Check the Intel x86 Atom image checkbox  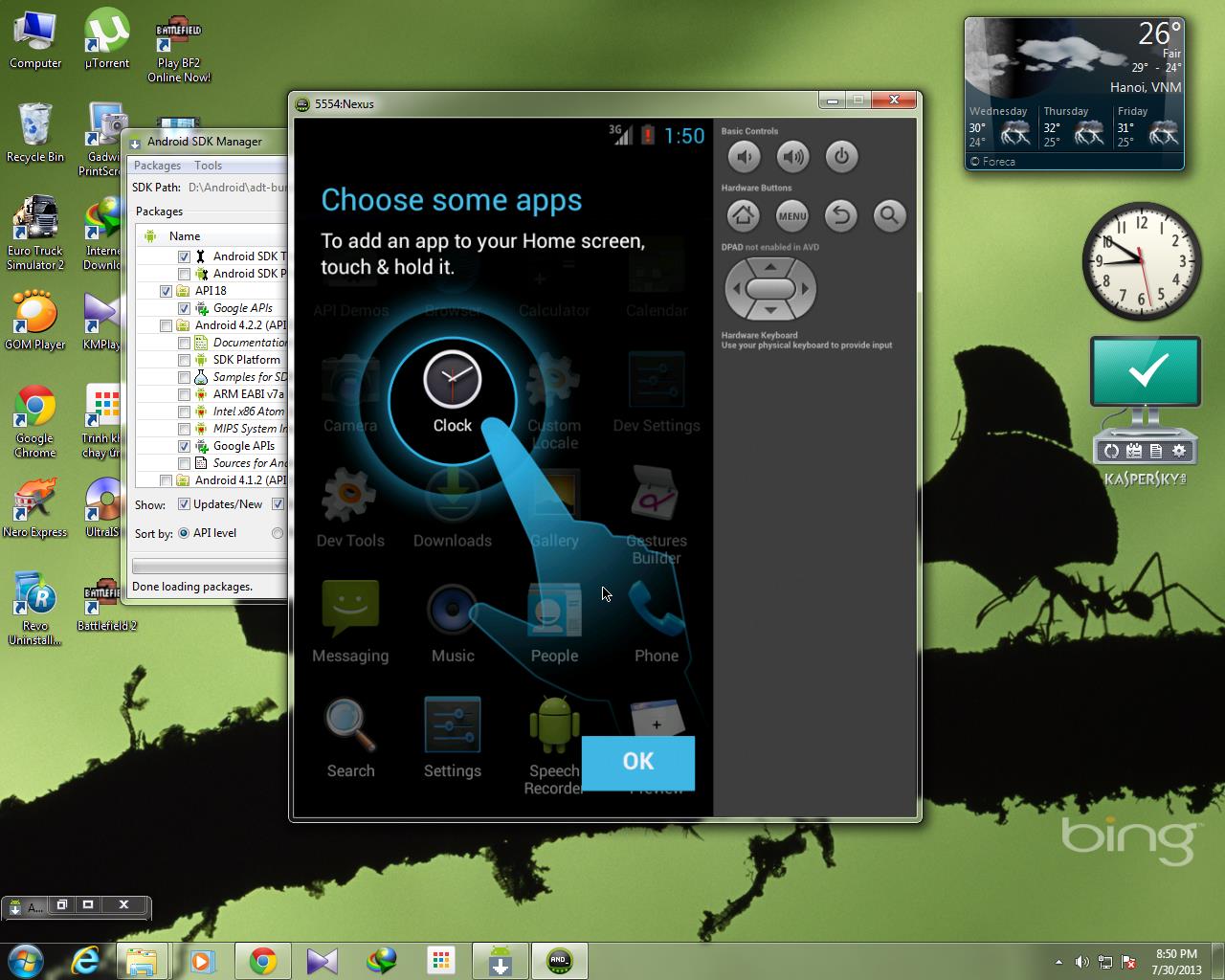(184, 412)
